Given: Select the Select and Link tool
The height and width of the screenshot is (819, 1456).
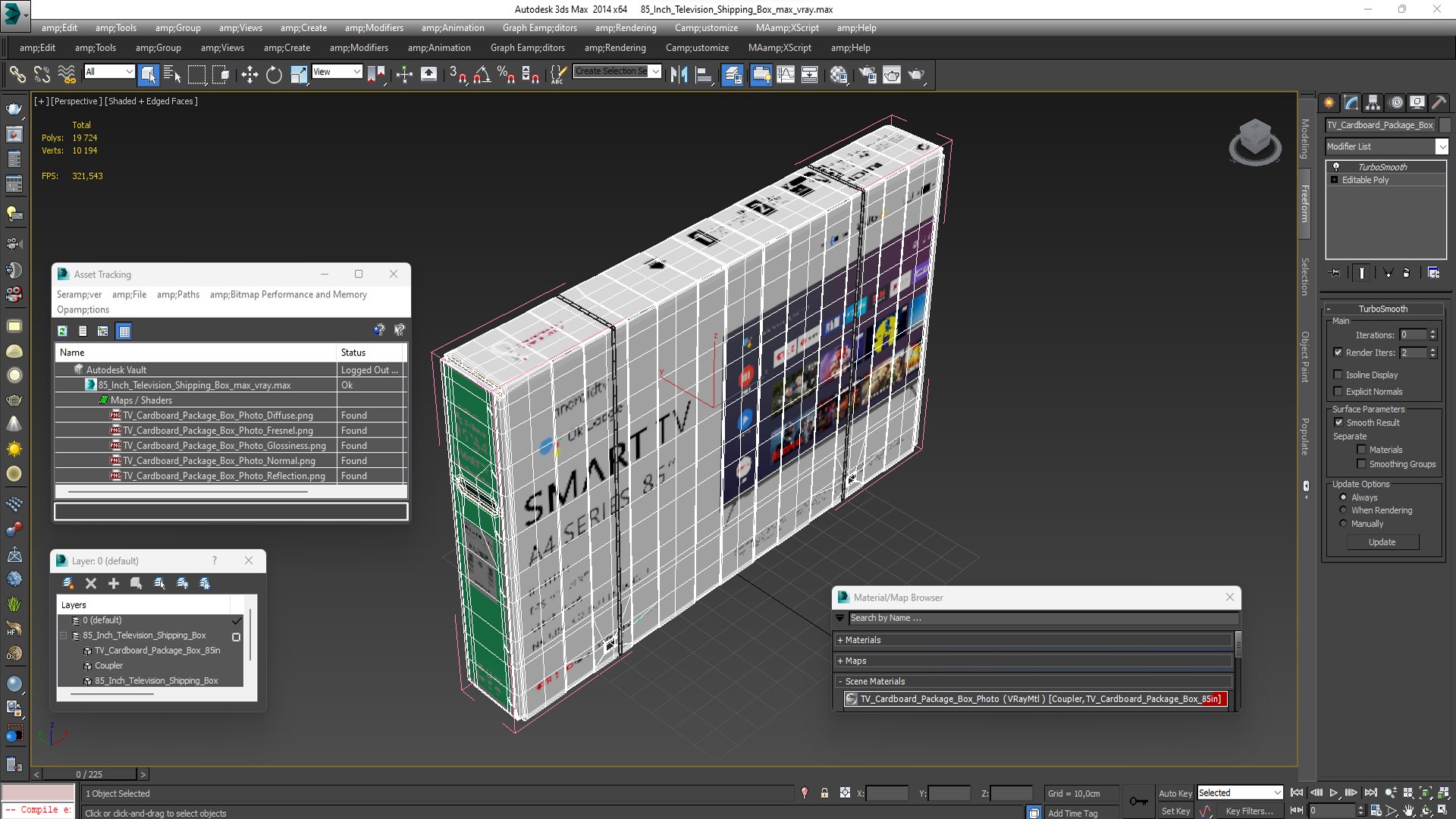Looking at the screenshot, I should 17,74.
